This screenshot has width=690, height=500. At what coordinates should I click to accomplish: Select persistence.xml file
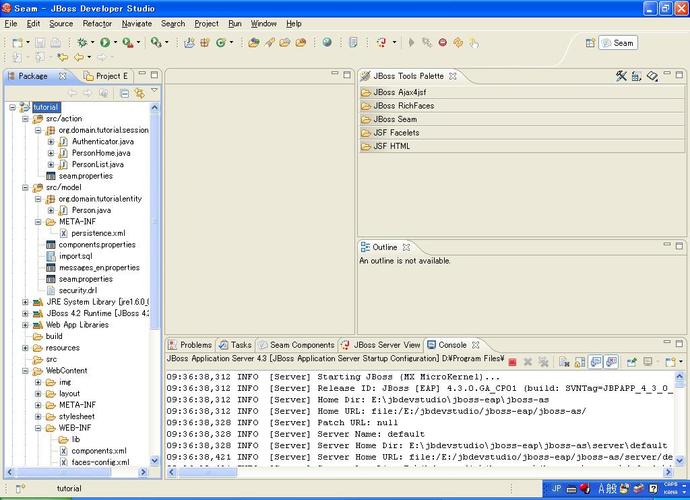(98, 233)
